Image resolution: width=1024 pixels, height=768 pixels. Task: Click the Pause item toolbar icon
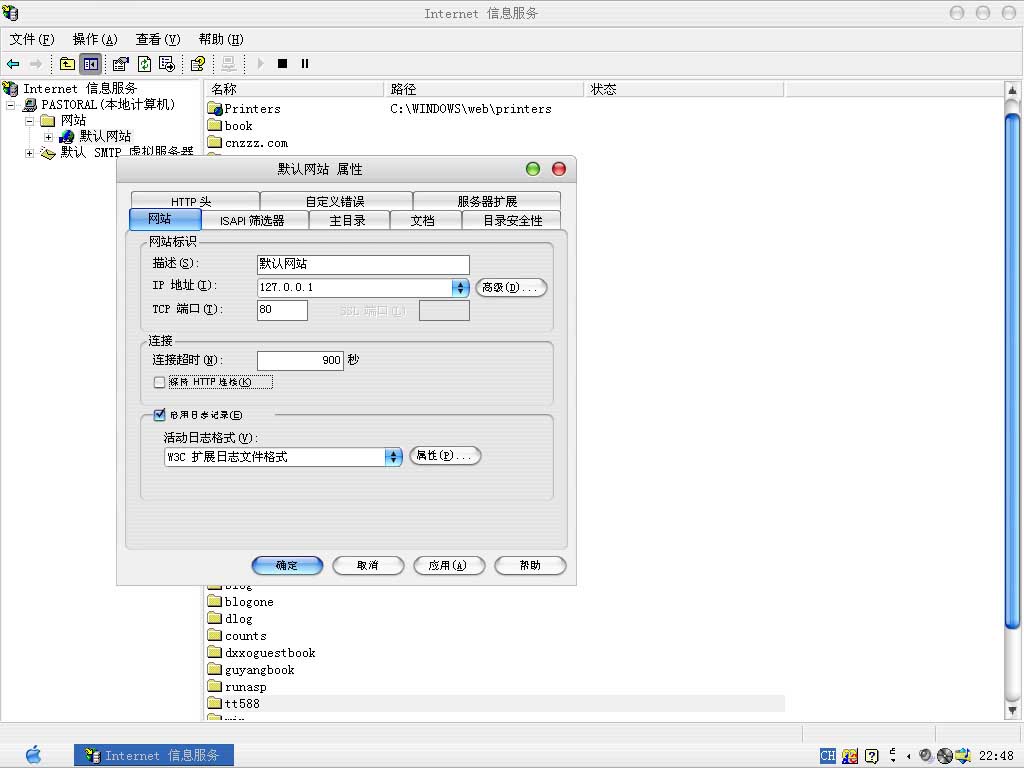tap(305, 64)
